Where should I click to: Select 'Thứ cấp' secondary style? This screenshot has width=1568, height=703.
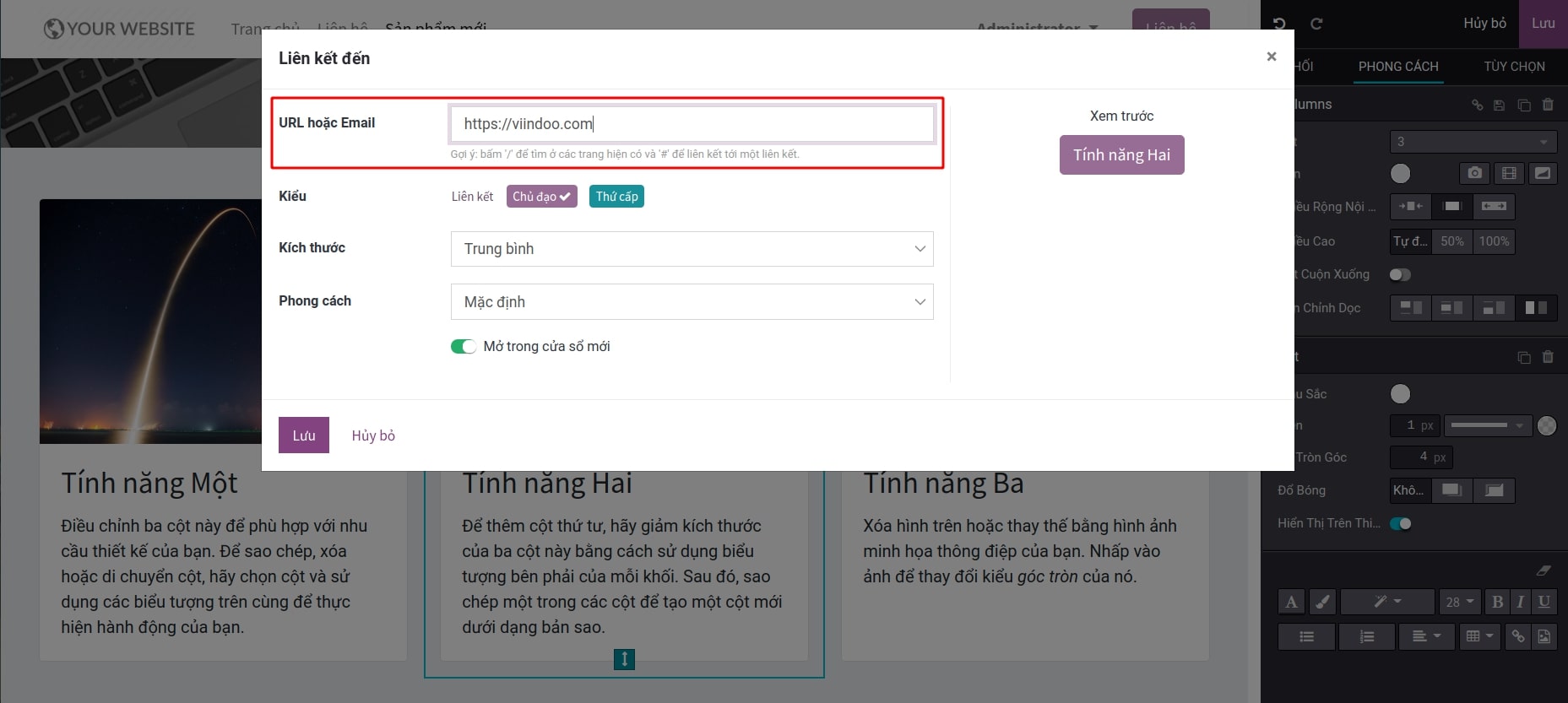tap(616, 197)
